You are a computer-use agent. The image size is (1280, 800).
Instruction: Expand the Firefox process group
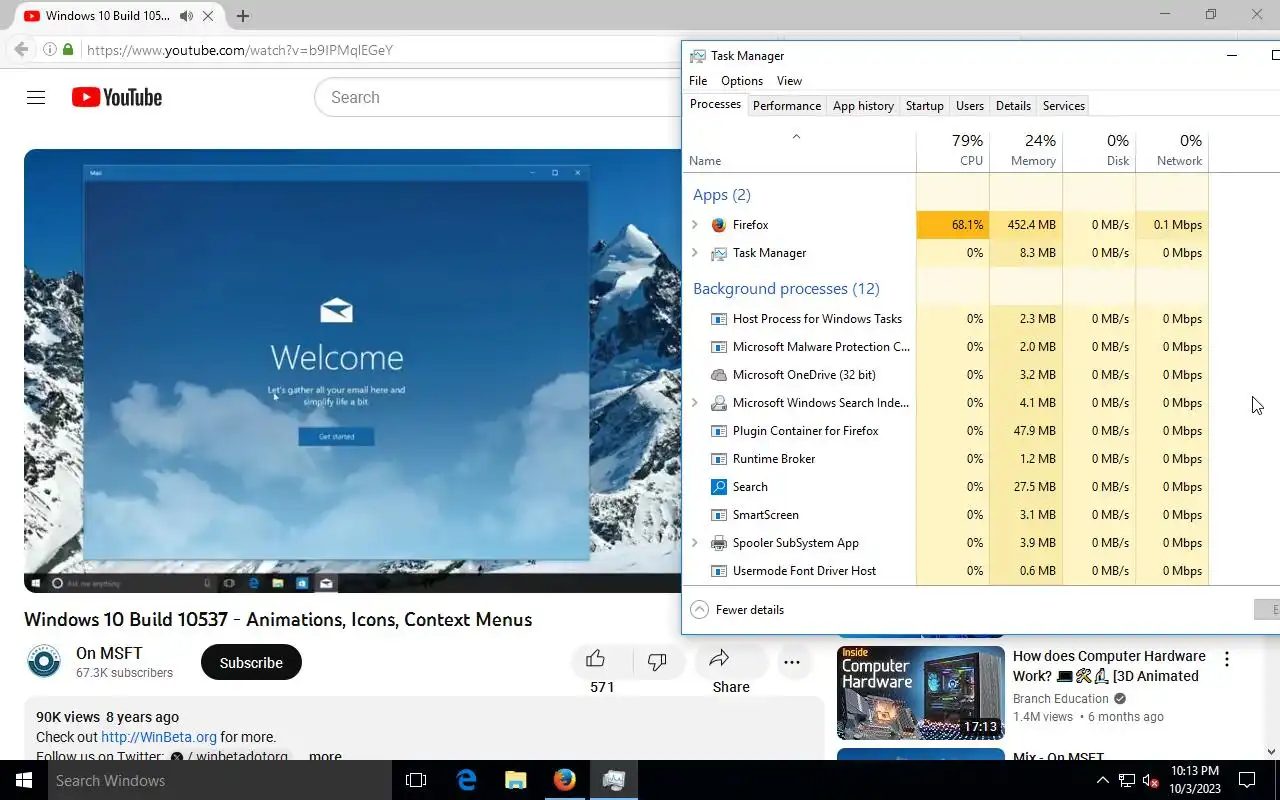(695, 225)
